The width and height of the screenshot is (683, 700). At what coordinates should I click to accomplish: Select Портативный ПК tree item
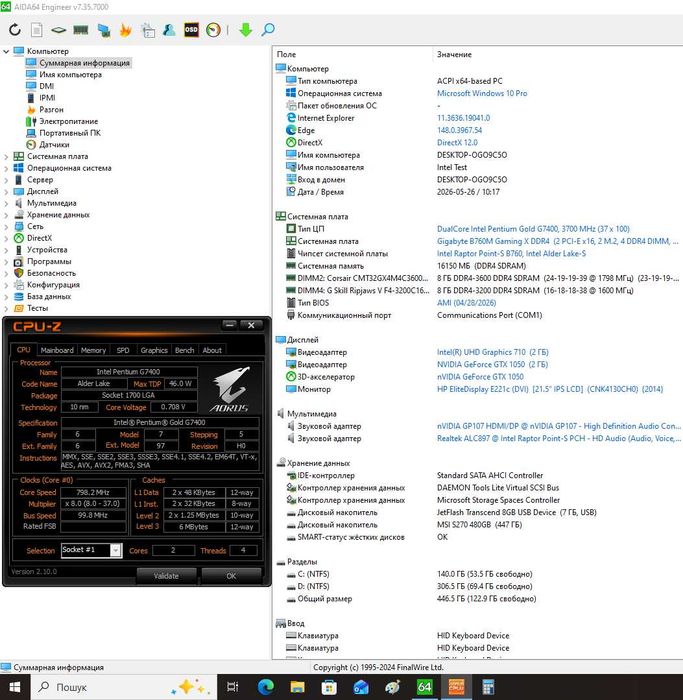coord(70,133)
